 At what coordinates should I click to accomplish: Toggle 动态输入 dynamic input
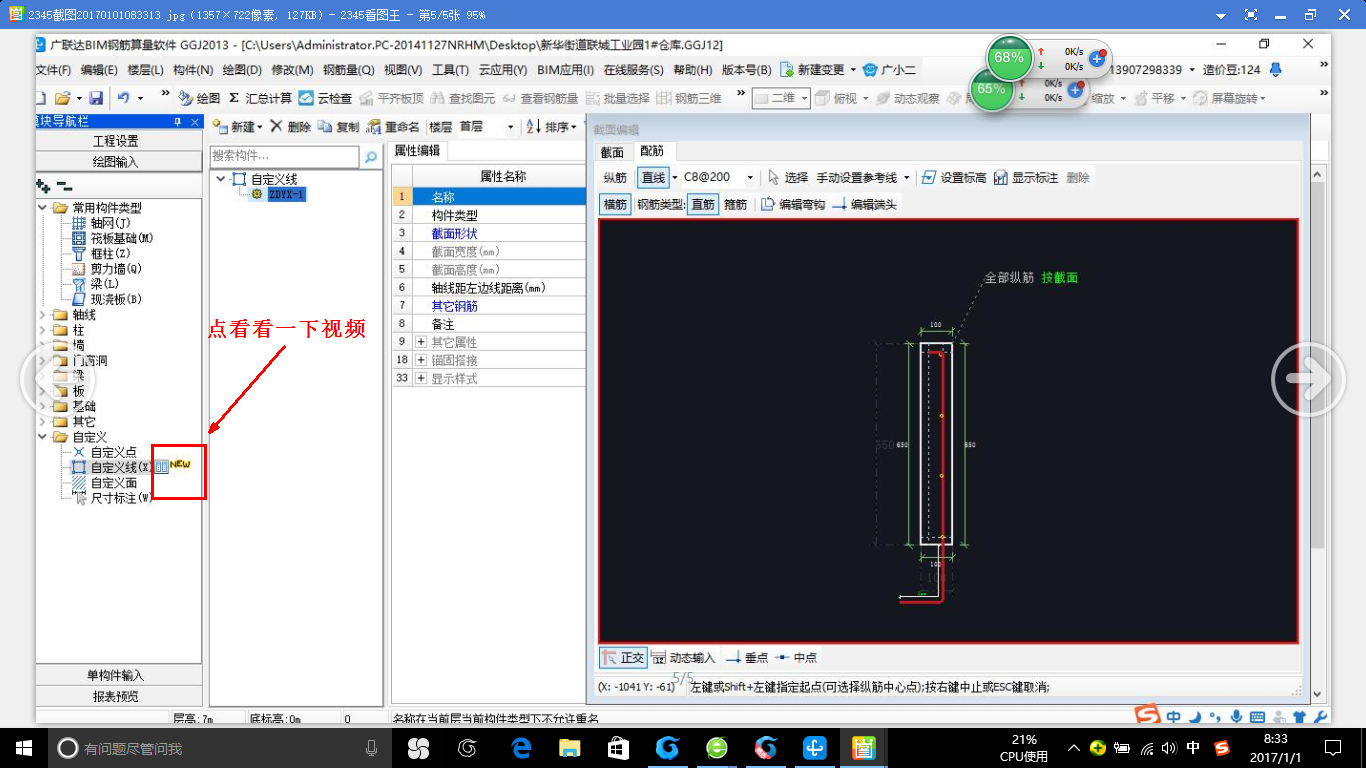(683, 657)
